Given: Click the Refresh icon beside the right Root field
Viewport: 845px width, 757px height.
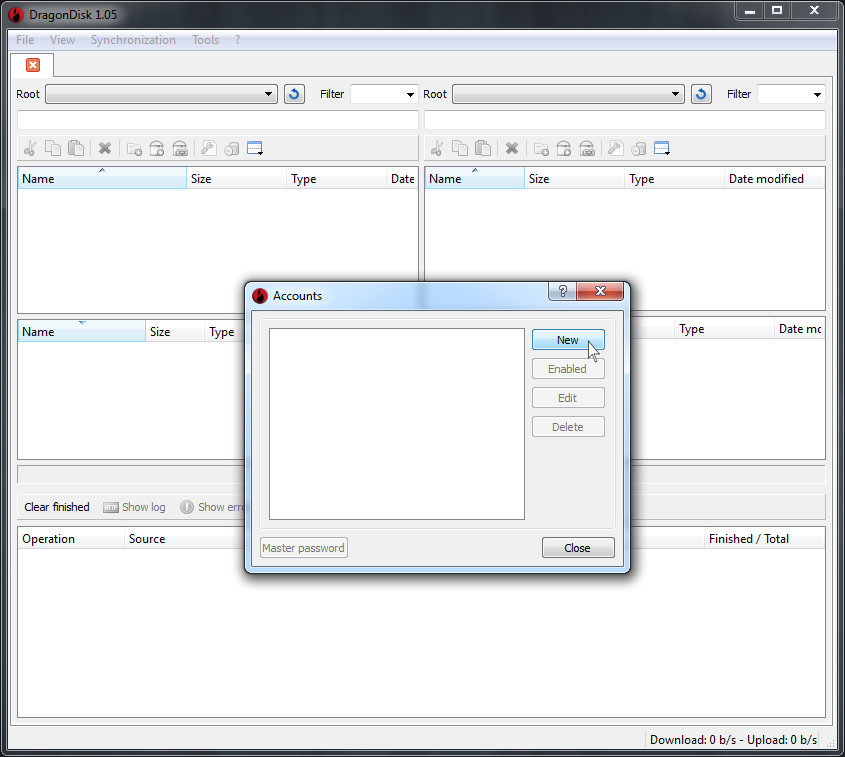Looking at the screenshot, I should 700,93.
